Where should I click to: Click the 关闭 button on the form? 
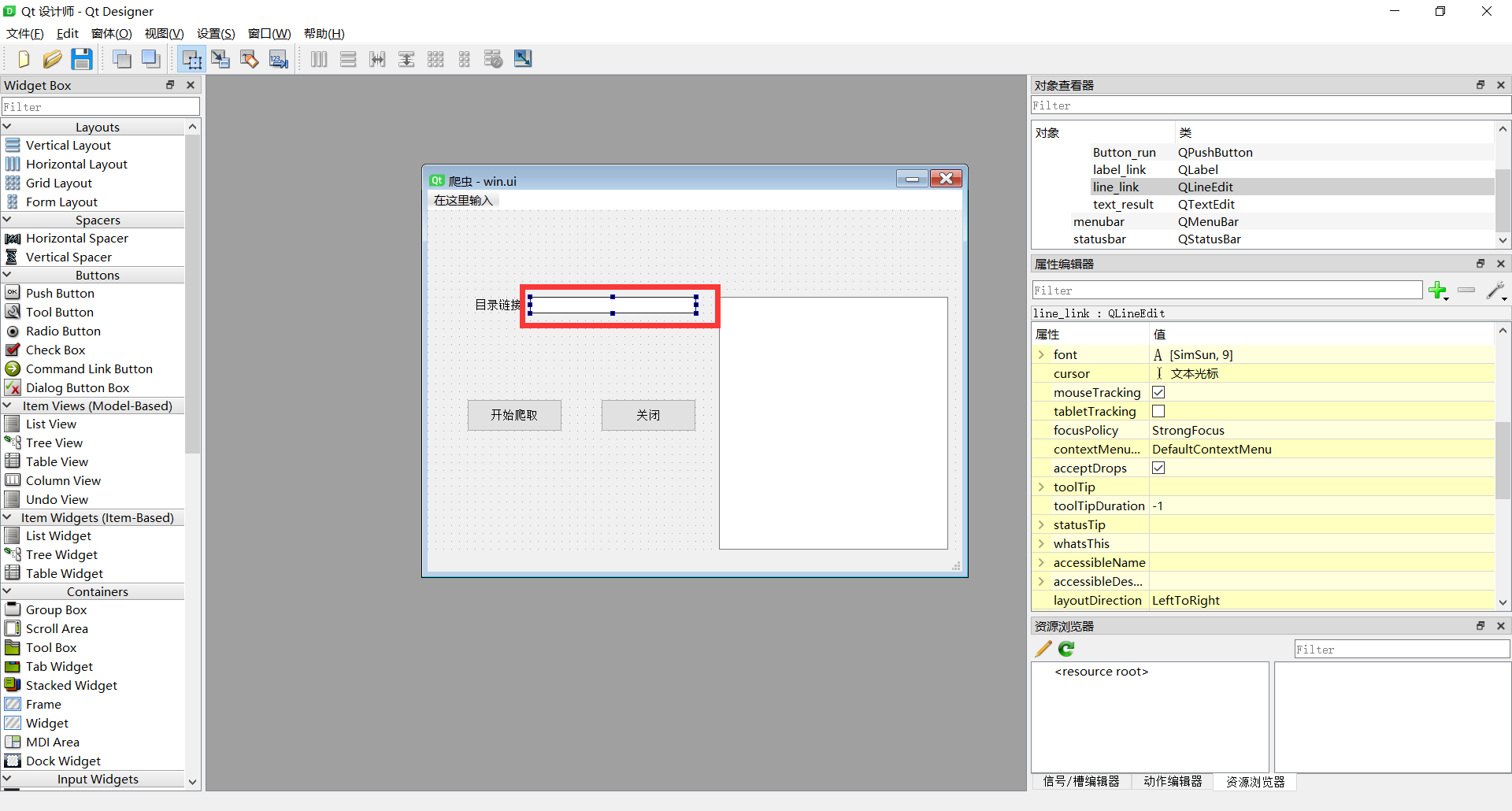648,415
